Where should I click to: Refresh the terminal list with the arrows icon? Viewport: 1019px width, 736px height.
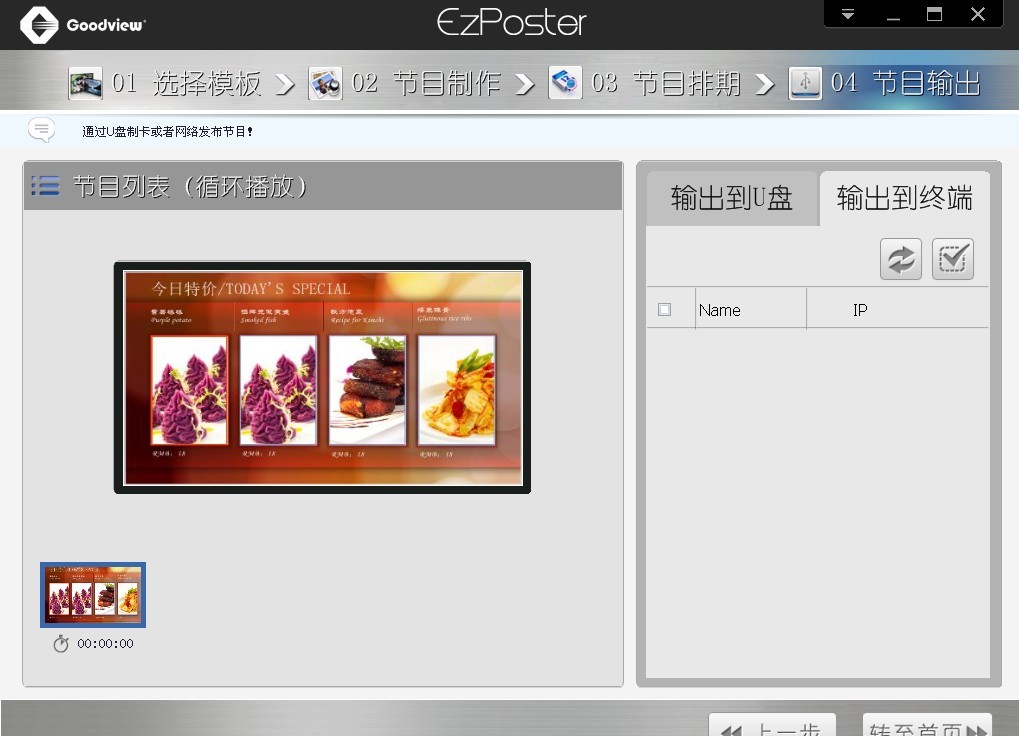coord(901,259)
